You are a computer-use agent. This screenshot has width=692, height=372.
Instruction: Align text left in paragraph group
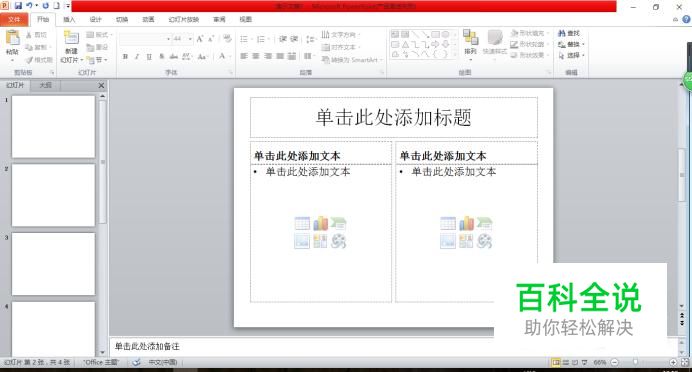click(x=244, y=56)
